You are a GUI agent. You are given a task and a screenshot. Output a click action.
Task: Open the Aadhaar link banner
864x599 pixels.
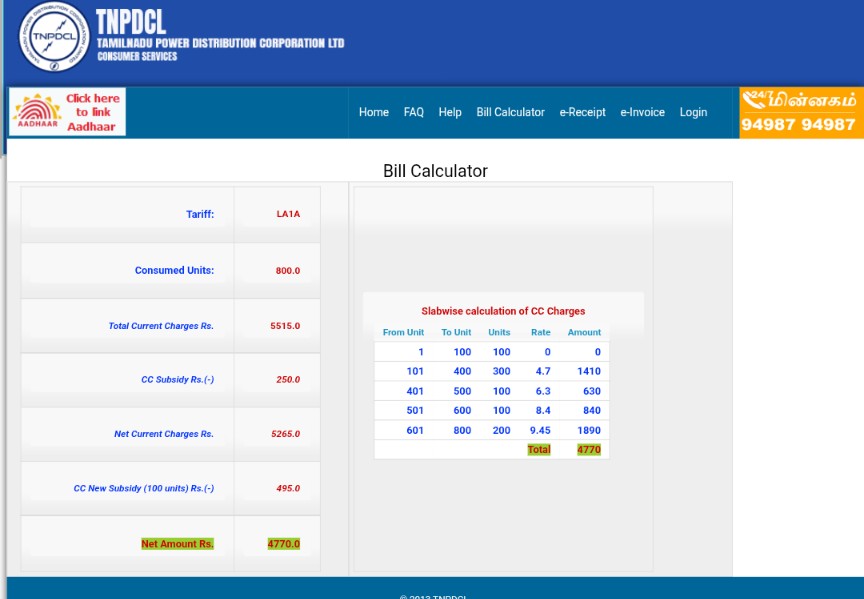tap(67, 112)
